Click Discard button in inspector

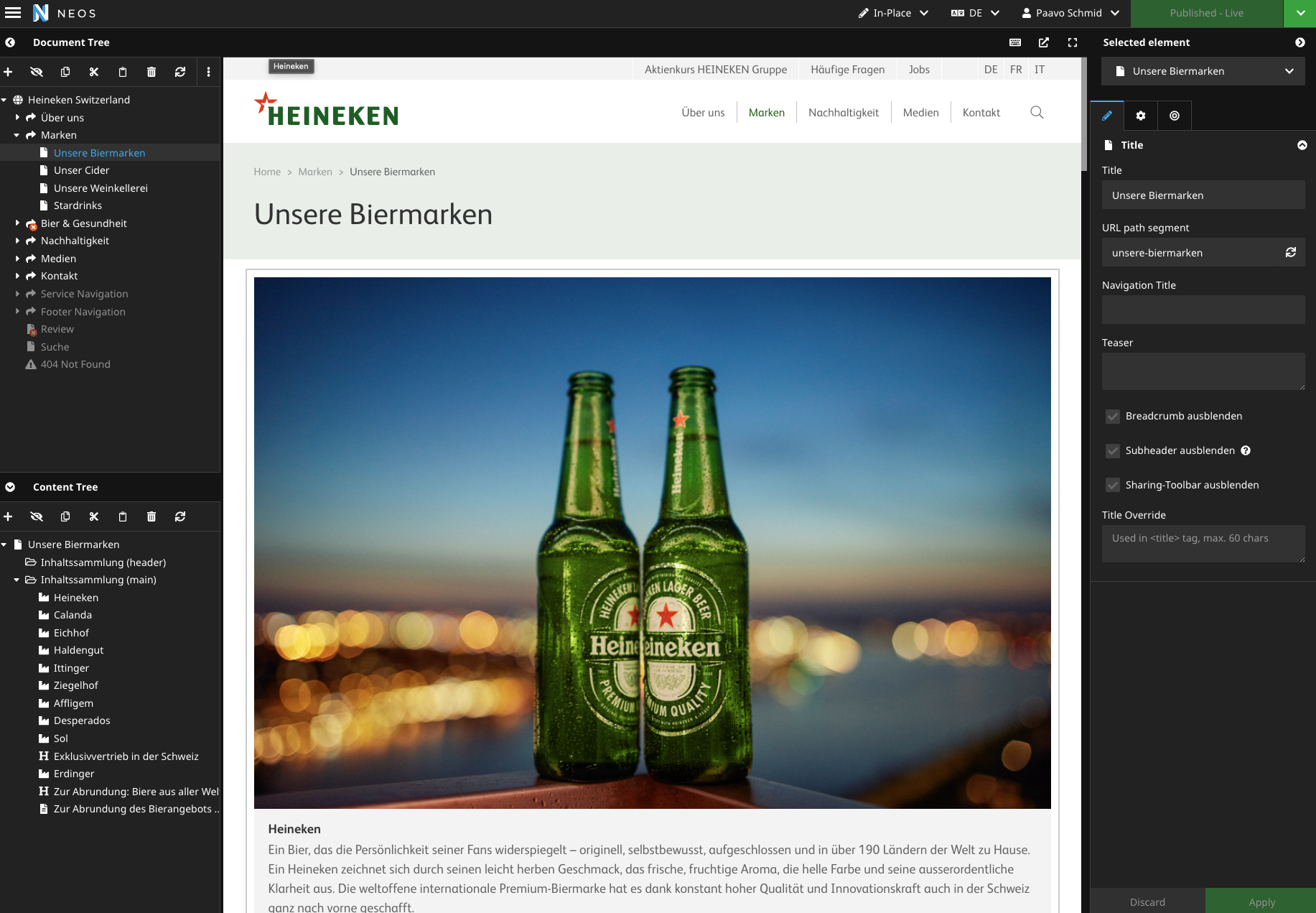[x=1147, y=902]
